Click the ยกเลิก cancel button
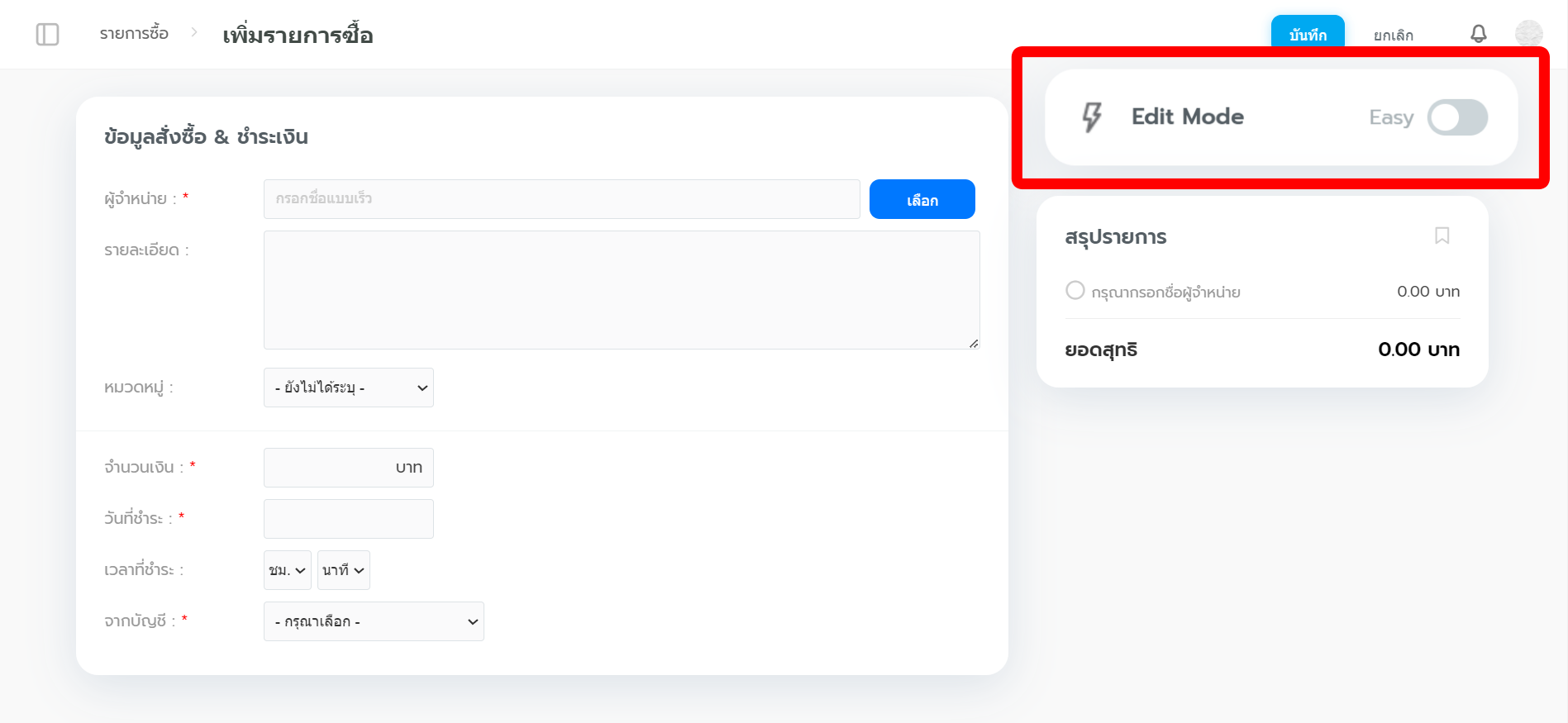This screenshot has width=1568, height=723. tap(1394, 36)
